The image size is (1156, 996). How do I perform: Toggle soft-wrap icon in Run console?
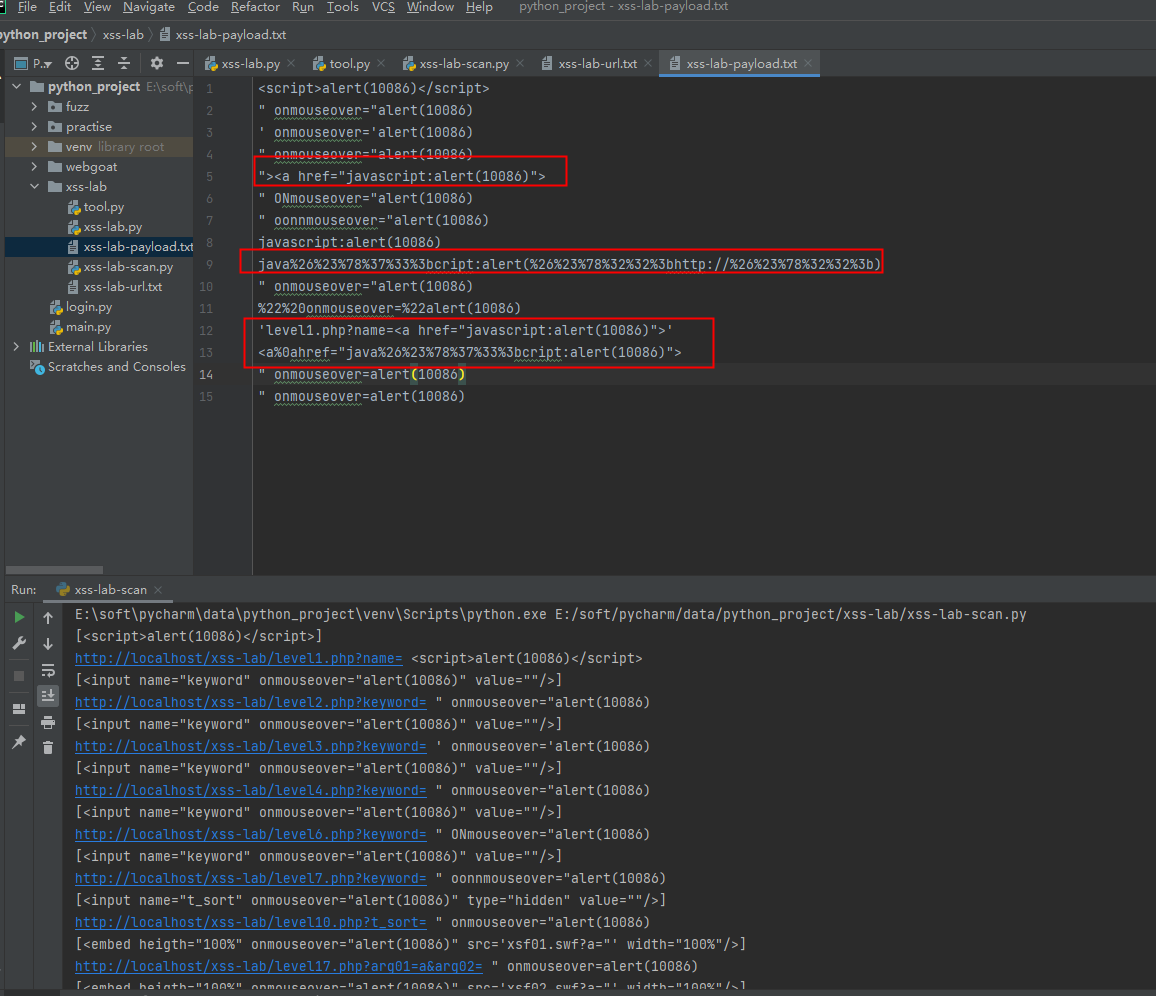48,670
